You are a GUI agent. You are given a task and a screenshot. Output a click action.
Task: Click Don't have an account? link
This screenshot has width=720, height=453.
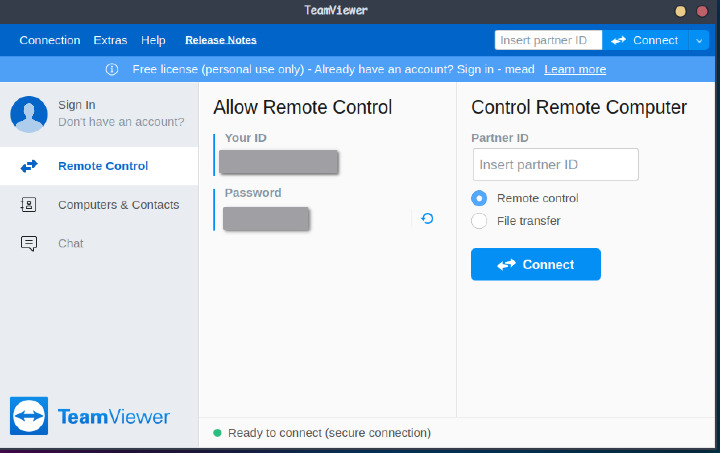coord(121,122)
